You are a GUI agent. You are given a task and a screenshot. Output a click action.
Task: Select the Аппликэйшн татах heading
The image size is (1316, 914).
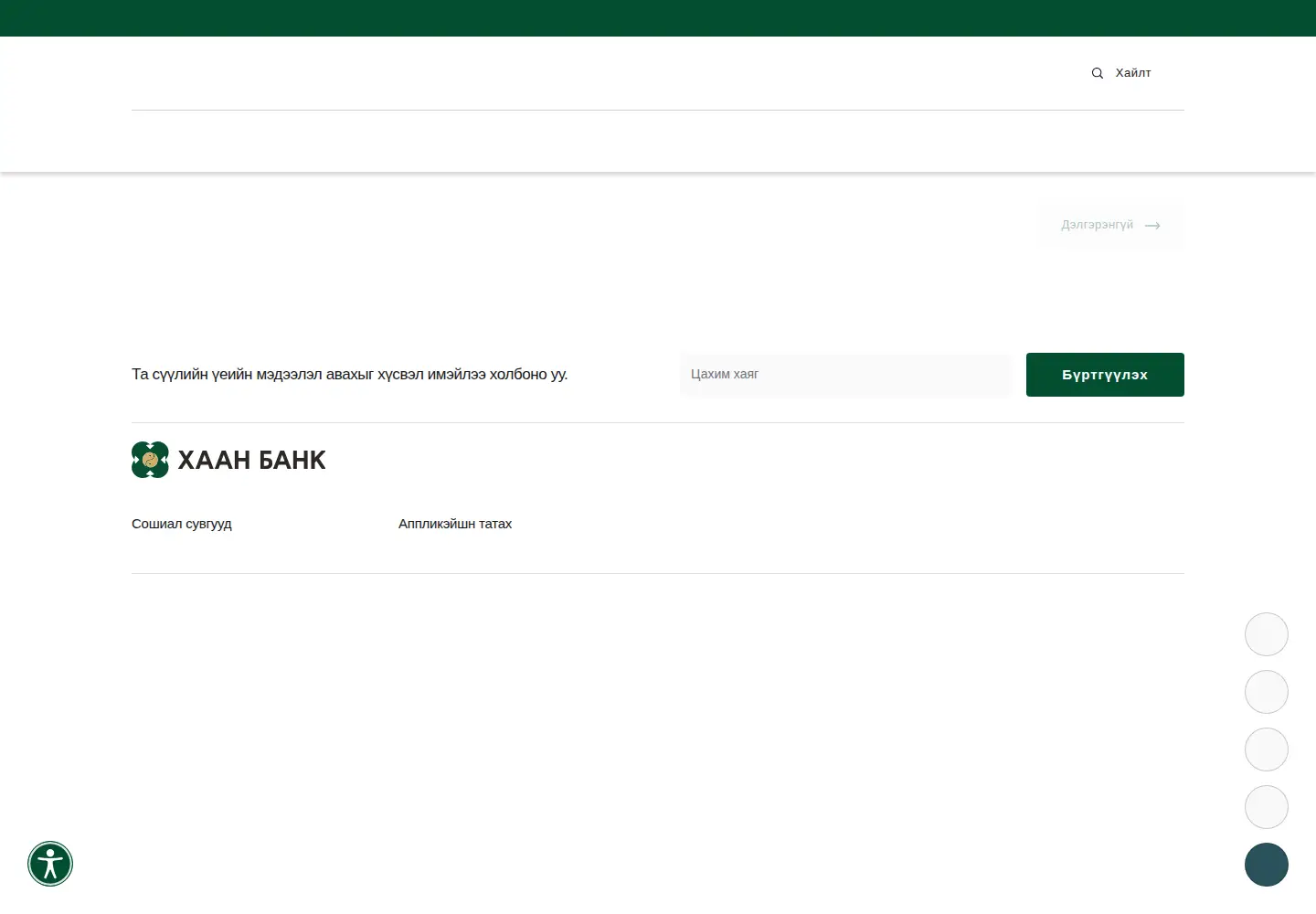click(455, 524)
